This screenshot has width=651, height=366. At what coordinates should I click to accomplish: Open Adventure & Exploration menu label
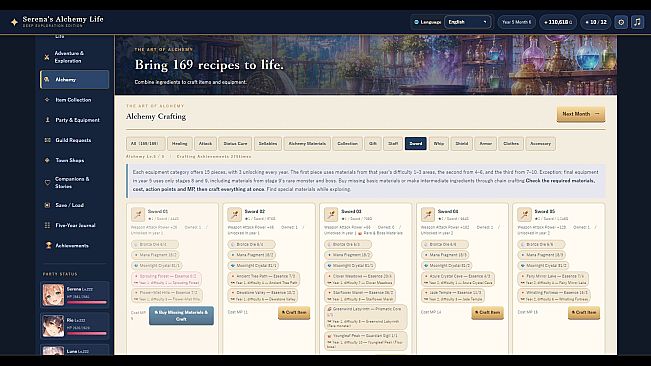(69, 57)
